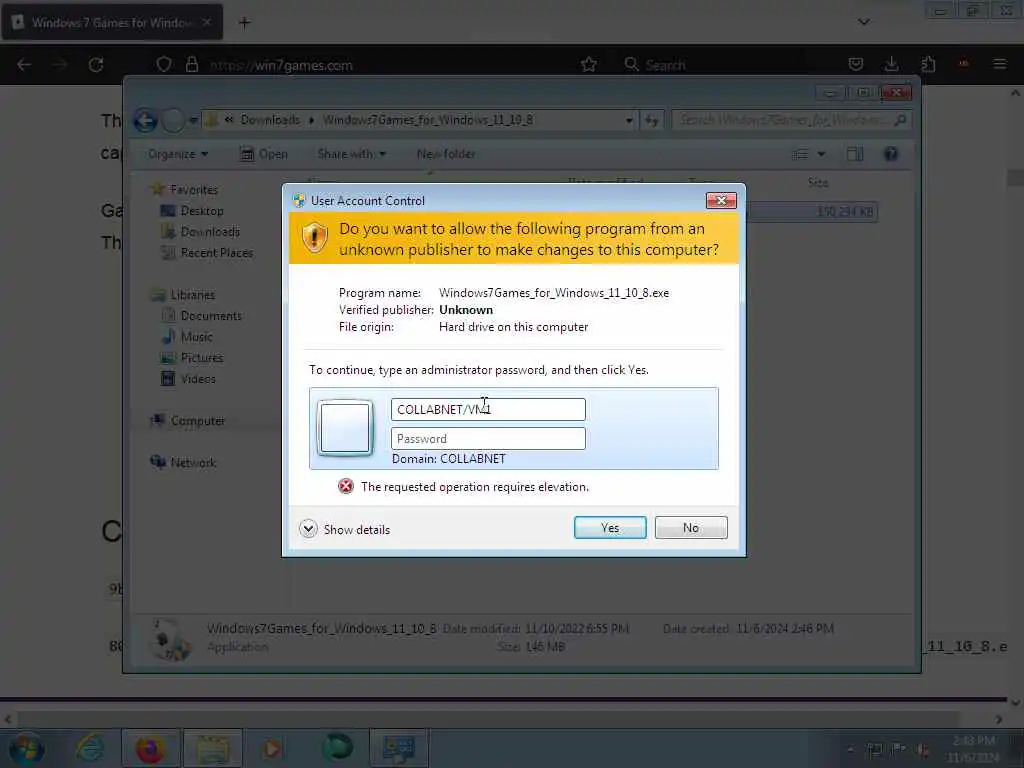Select Downloads in the address breadcrumb
The width and height of the screenshot is (1024, 768).
click(x=270, y=120)
